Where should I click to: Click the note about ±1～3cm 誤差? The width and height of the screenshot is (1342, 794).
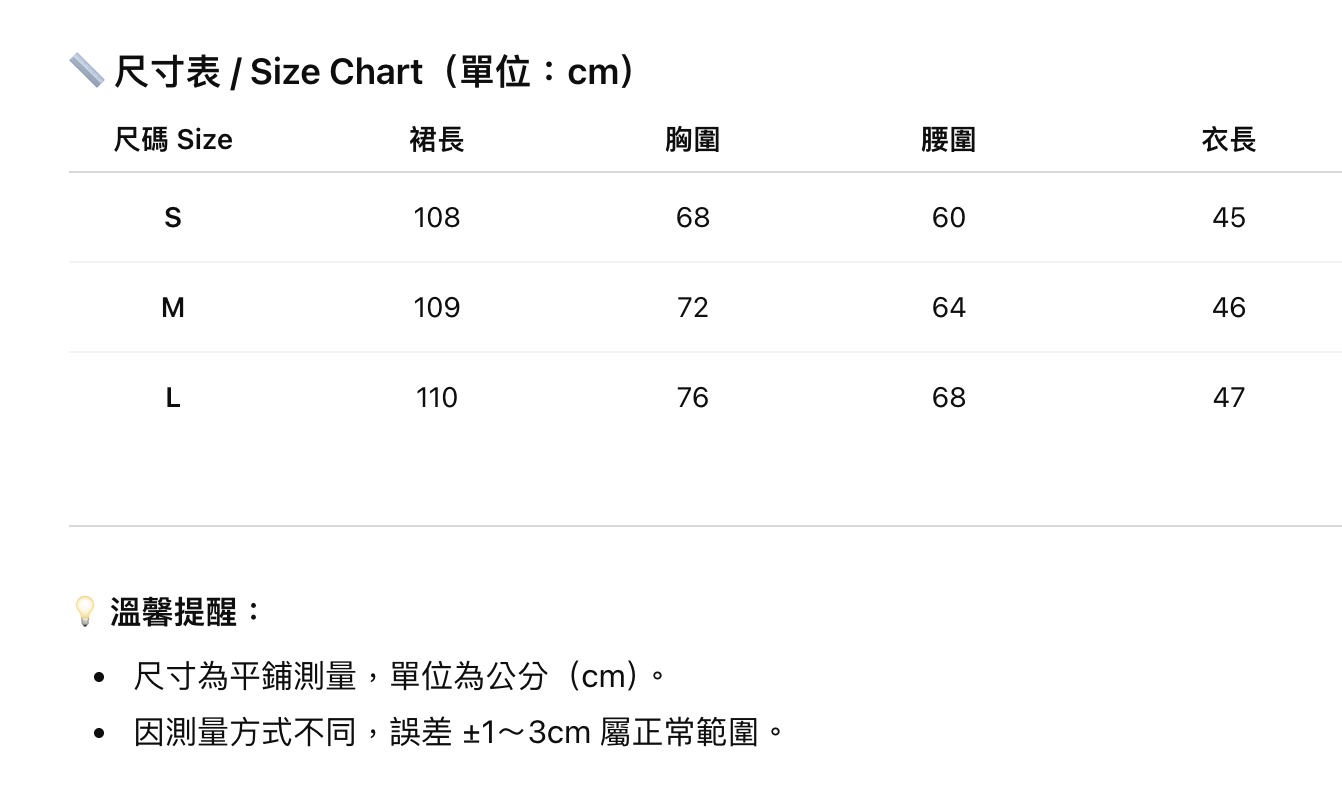click(x=460, y=733)
